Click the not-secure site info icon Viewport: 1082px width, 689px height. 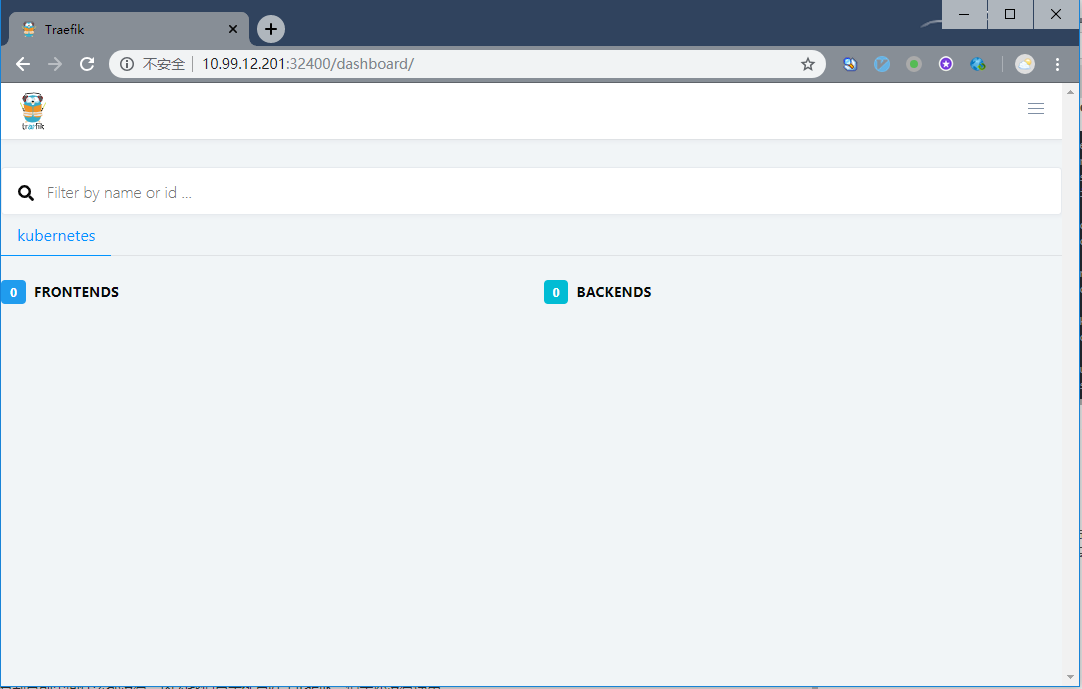127,64
